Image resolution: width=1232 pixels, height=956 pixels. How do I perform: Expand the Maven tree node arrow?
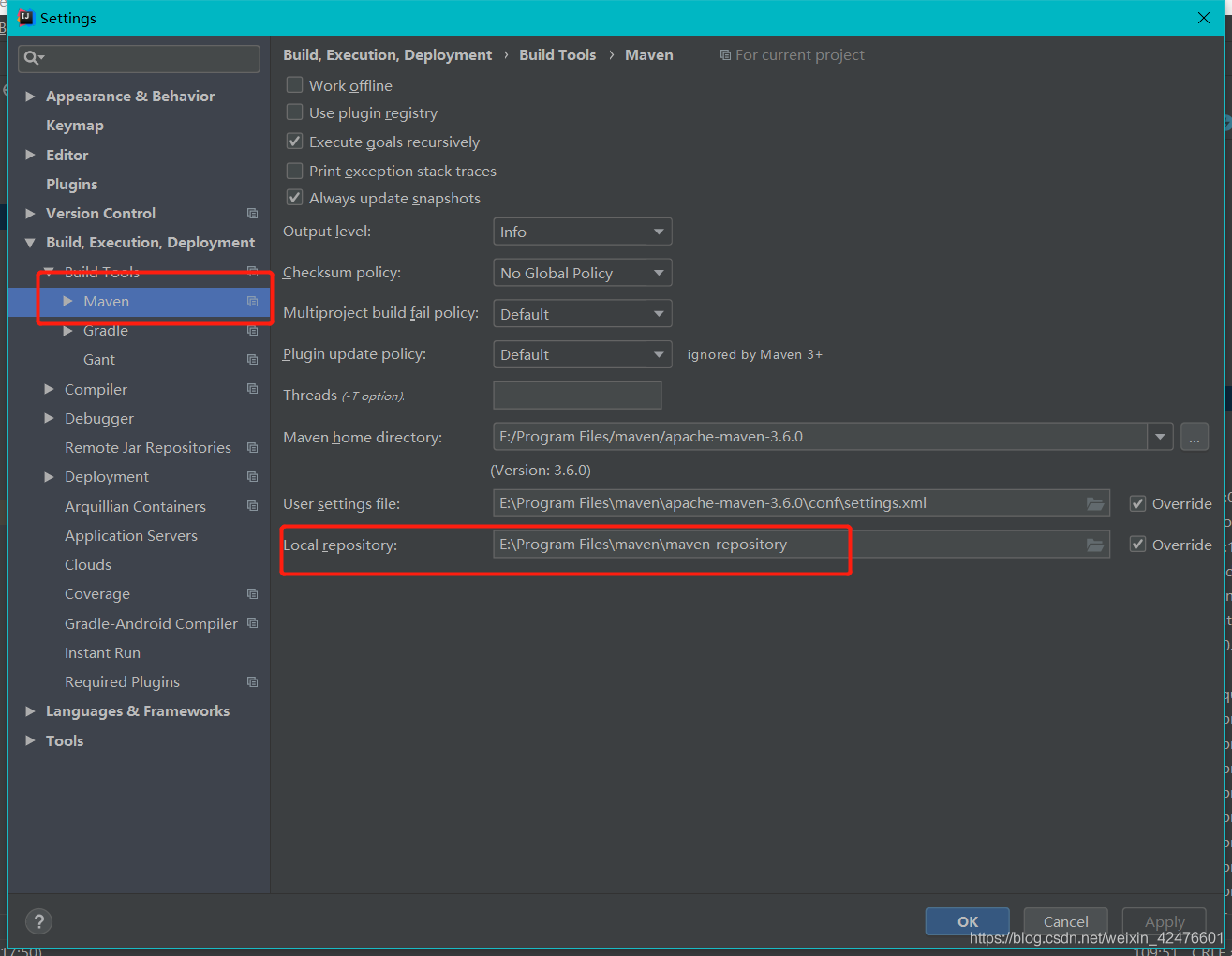[67, 302]
